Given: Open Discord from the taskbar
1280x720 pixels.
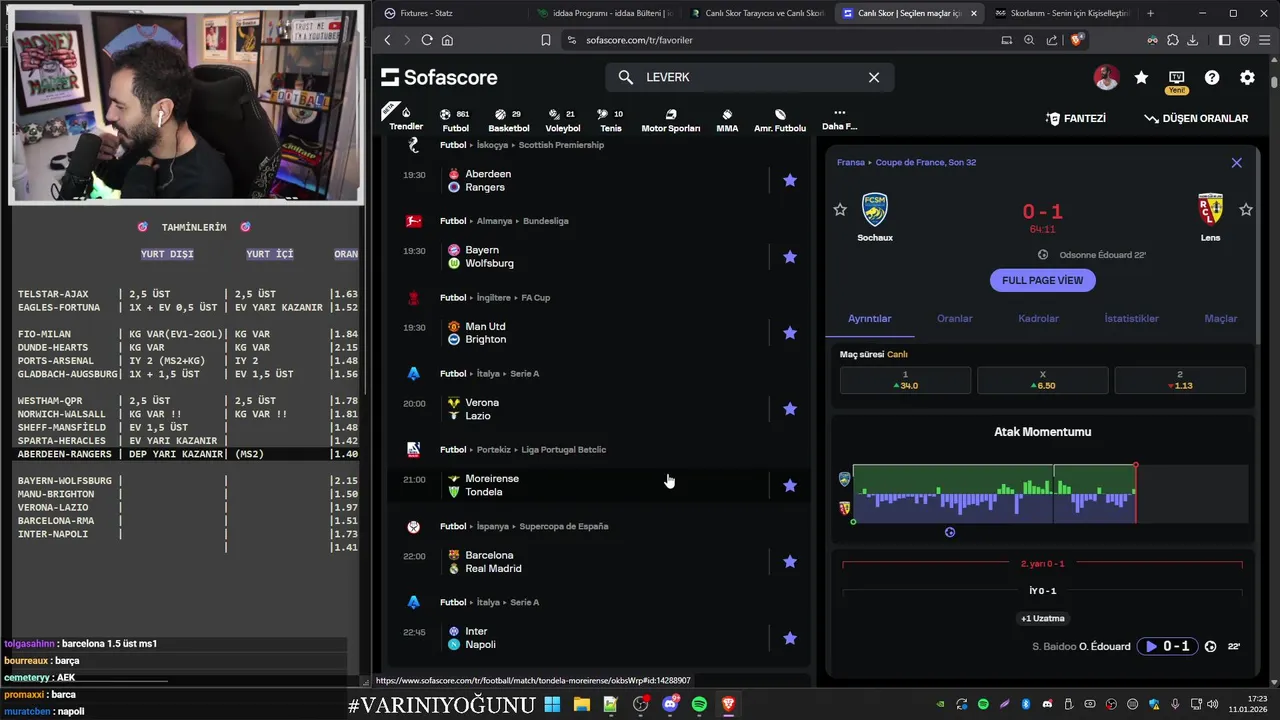Looking at the screenshot, I should [670, 705].
